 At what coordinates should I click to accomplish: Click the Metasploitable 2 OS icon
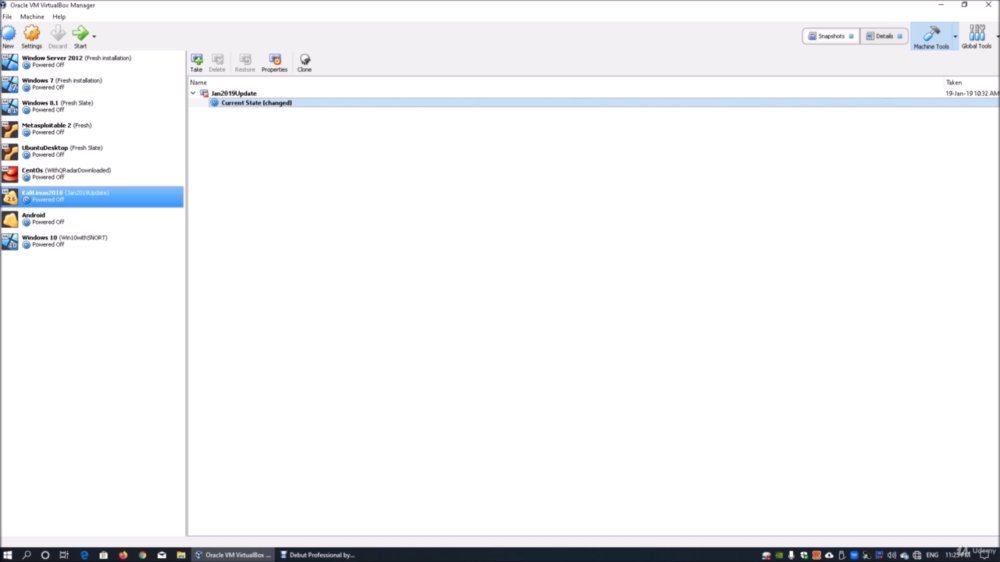[x=10, y=129]
